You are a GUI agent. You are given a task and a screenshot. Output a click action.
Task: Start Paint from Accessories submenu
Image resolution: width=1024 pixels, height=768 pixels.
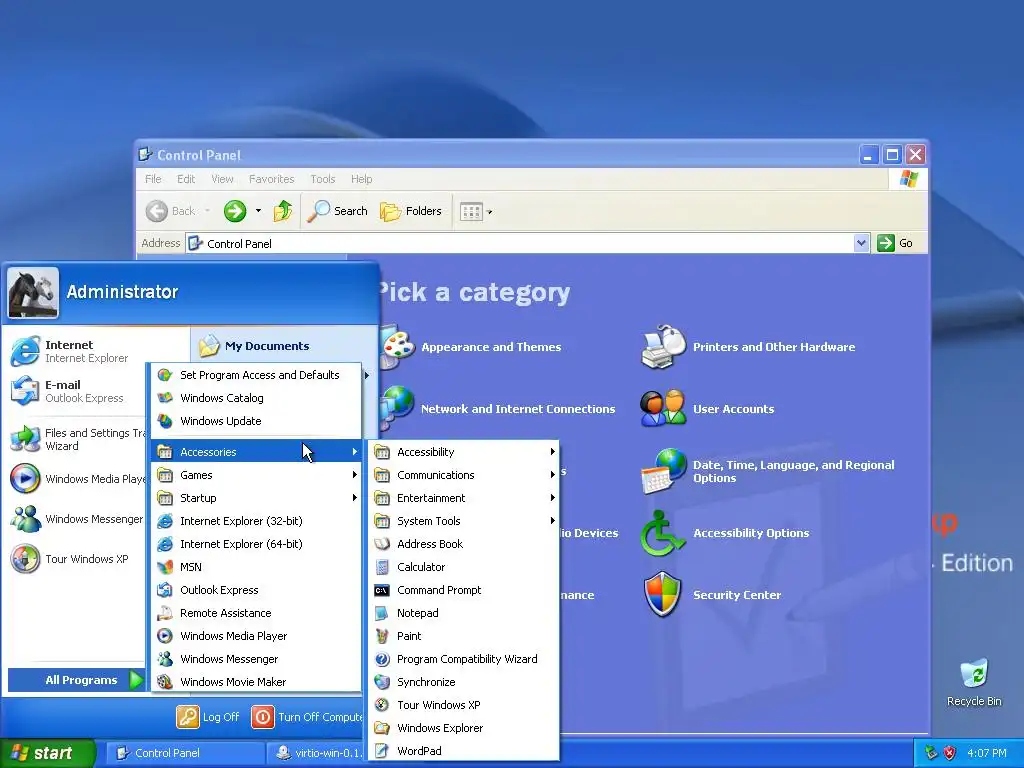pos(464,636)
